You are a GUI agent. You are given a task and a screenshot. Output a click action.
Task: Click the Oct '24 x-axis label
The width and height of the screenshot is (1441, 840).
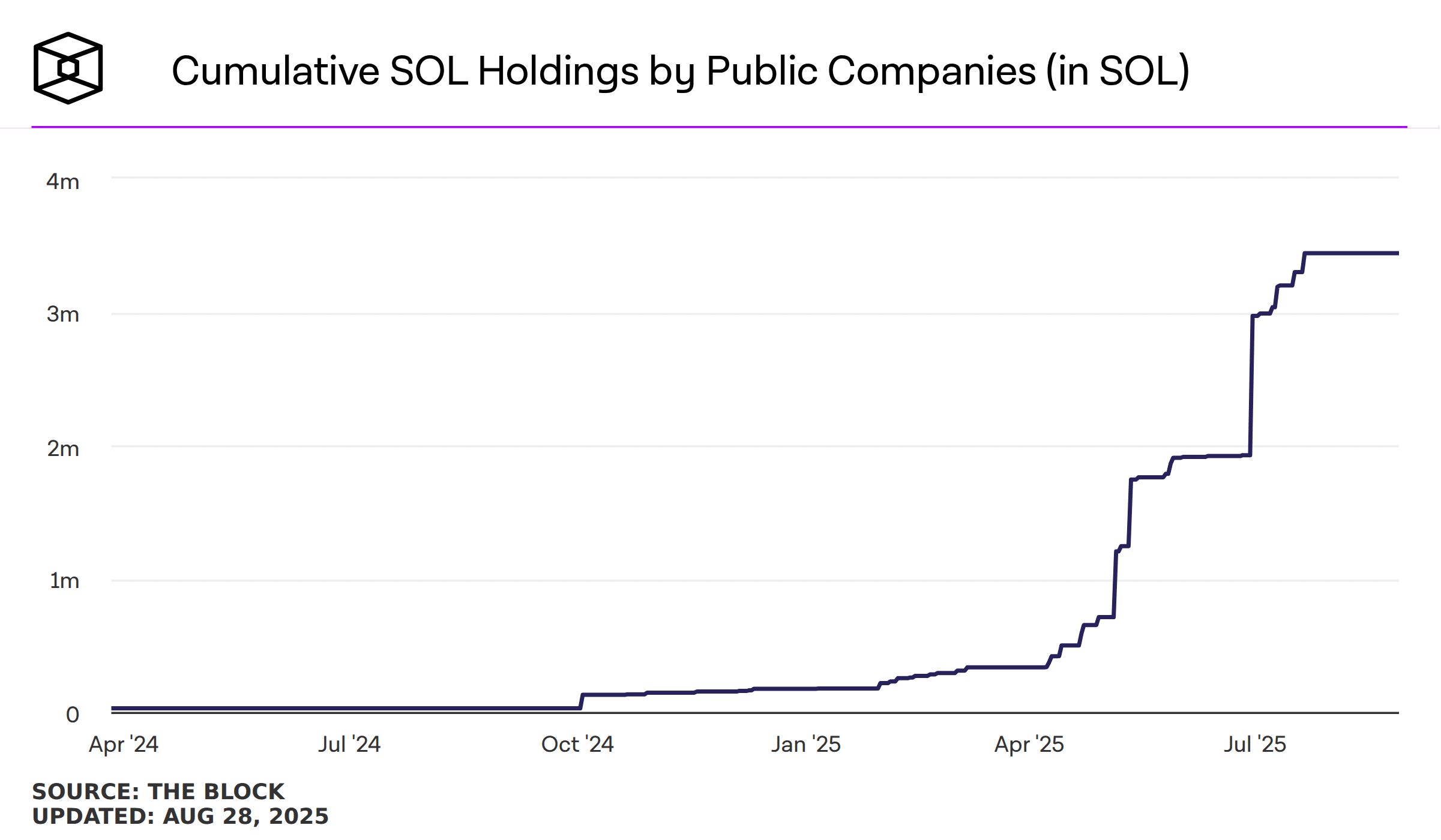pos(577,744)
